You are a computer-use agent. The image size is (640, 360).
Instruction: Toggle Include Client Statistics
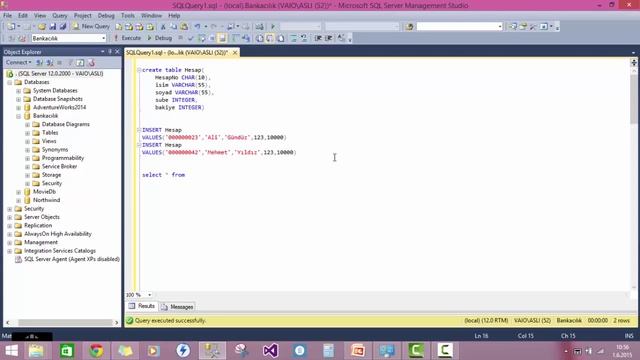246,38
